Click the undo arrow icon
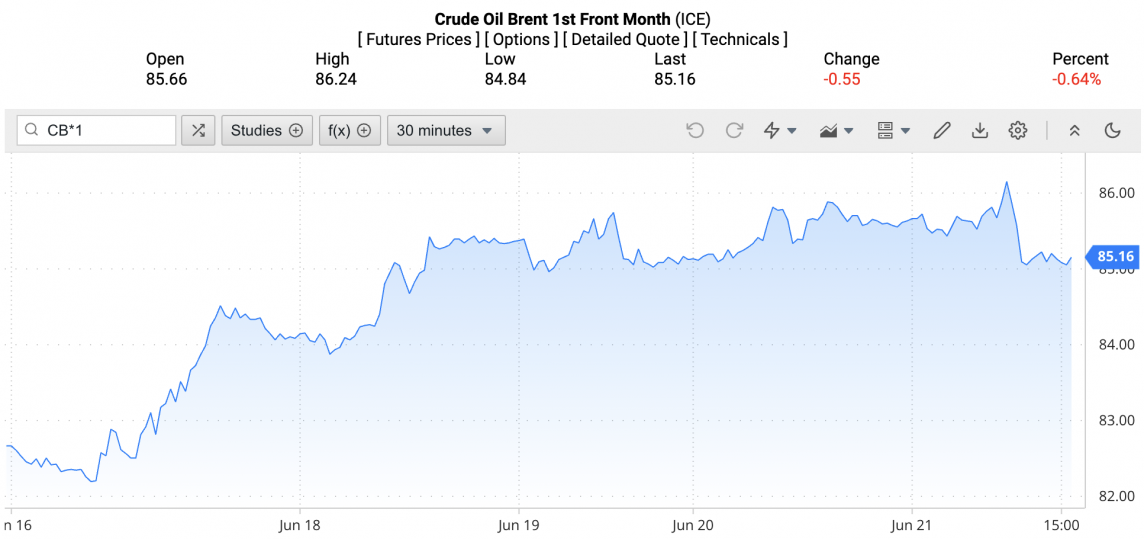 point(695,130)
